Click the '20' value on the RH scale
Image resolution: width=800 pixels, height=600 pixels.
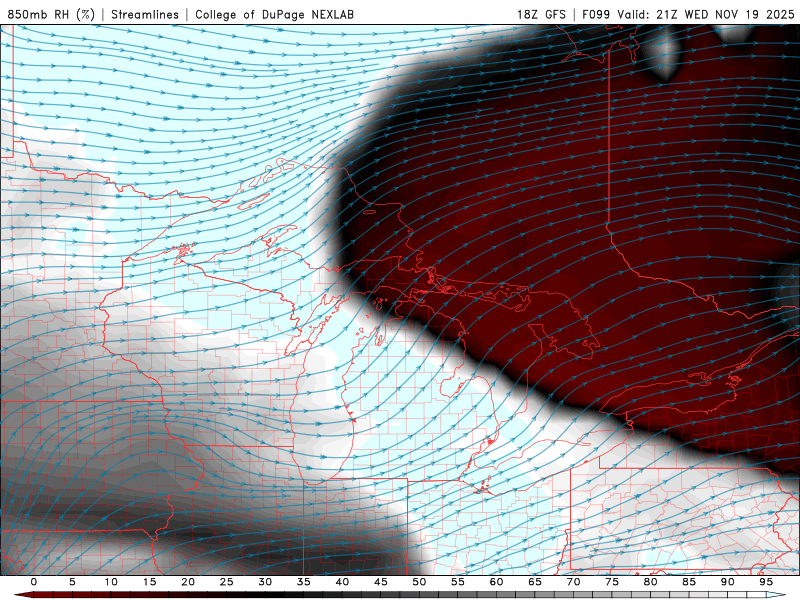[x=188, y=582]
